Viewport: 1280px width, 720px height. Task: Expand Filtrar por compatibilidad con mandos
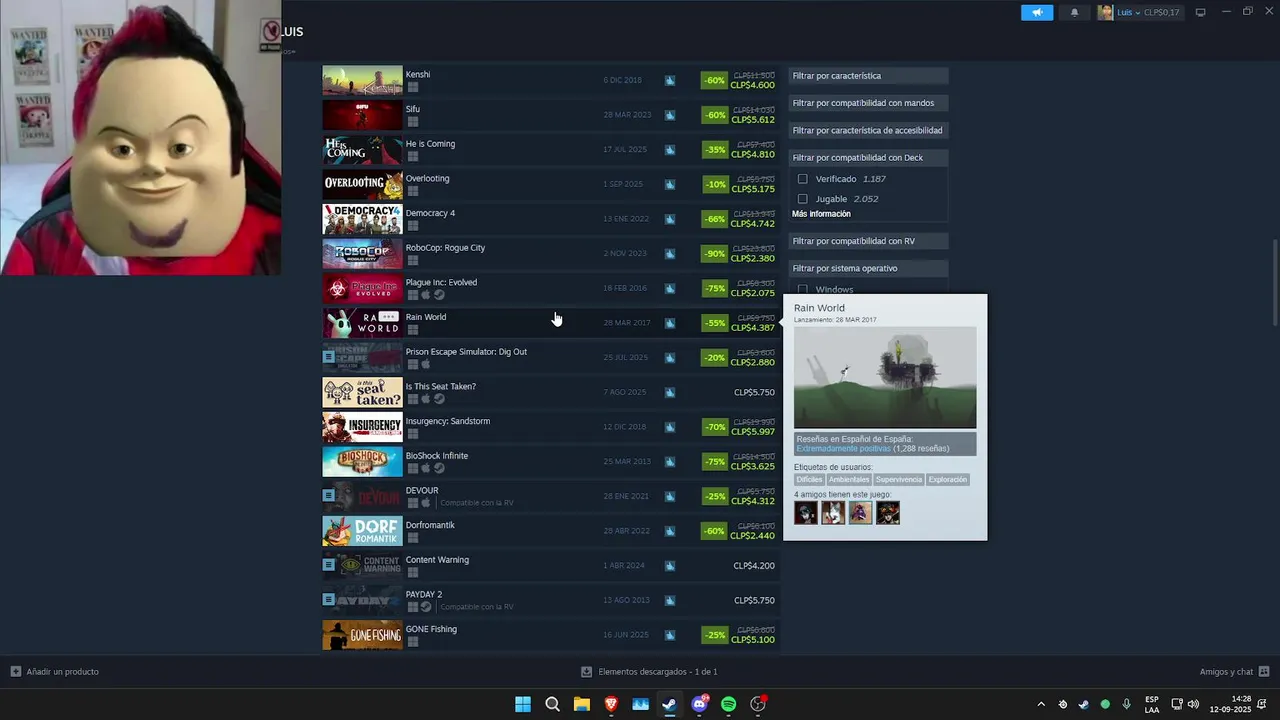[x=868, y=103]
